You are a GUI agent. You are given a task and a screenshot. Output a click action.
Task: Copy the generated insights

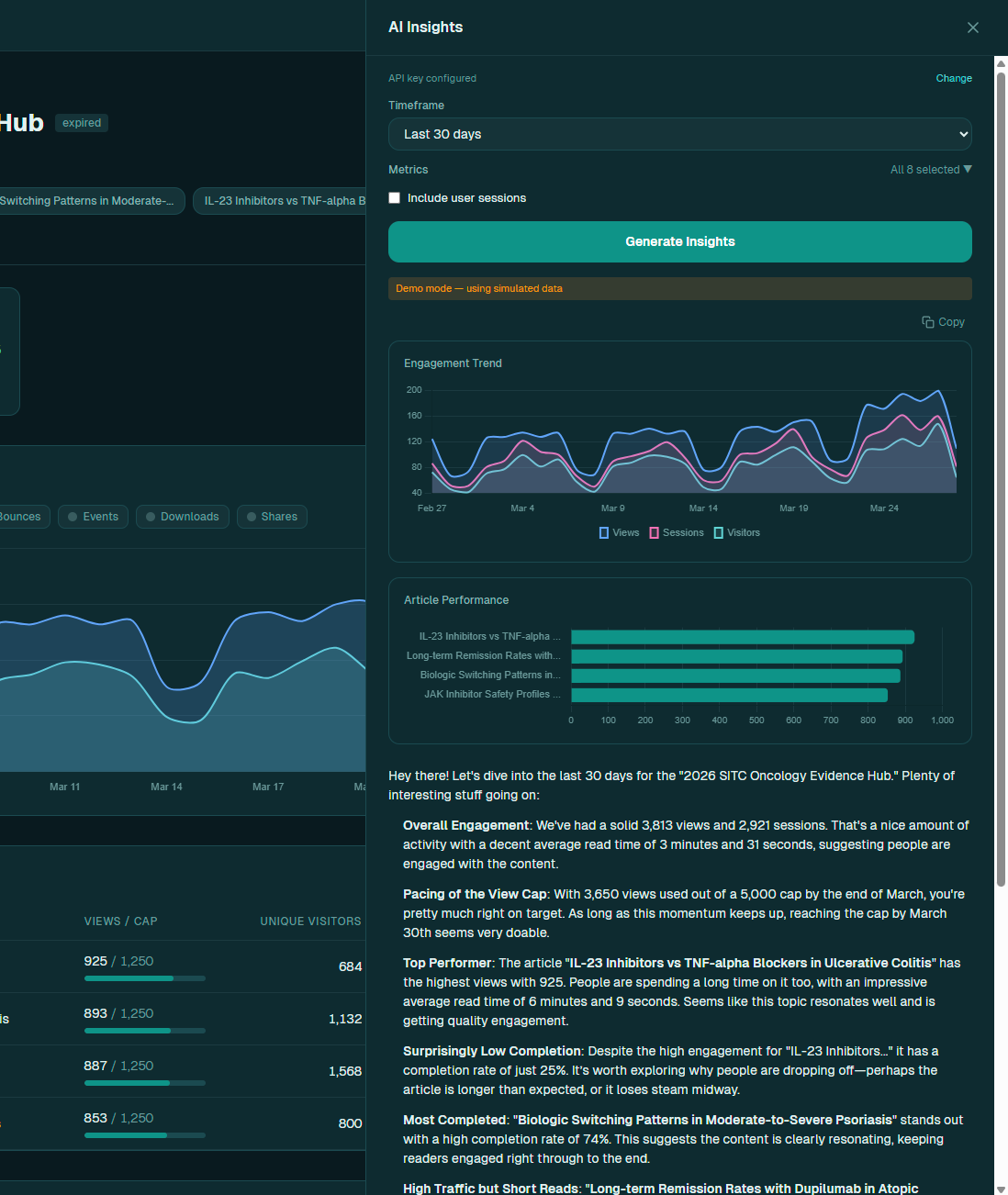tap(944, 322)
